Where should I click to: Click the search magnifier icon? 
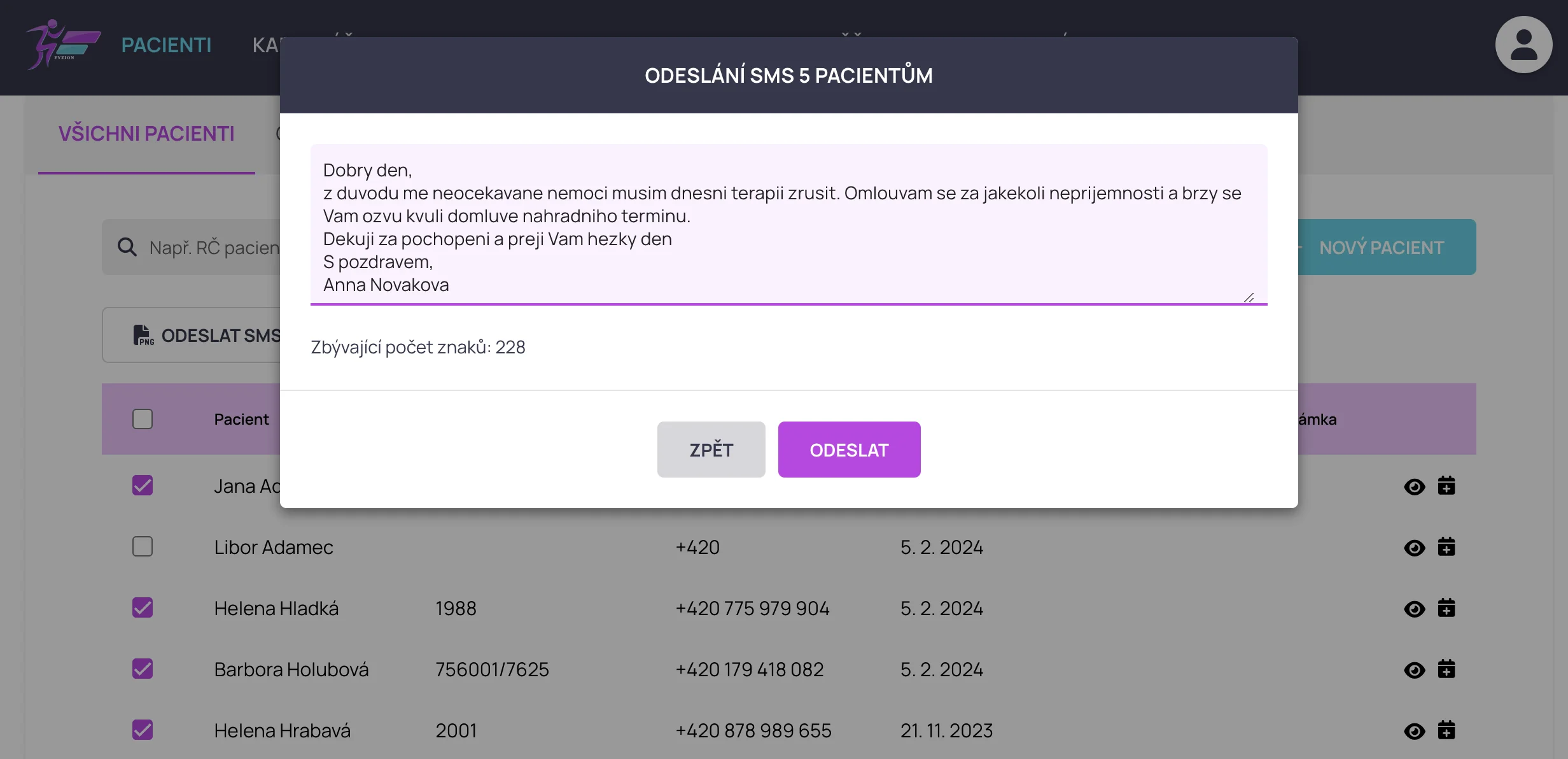[x=127, y=247]
